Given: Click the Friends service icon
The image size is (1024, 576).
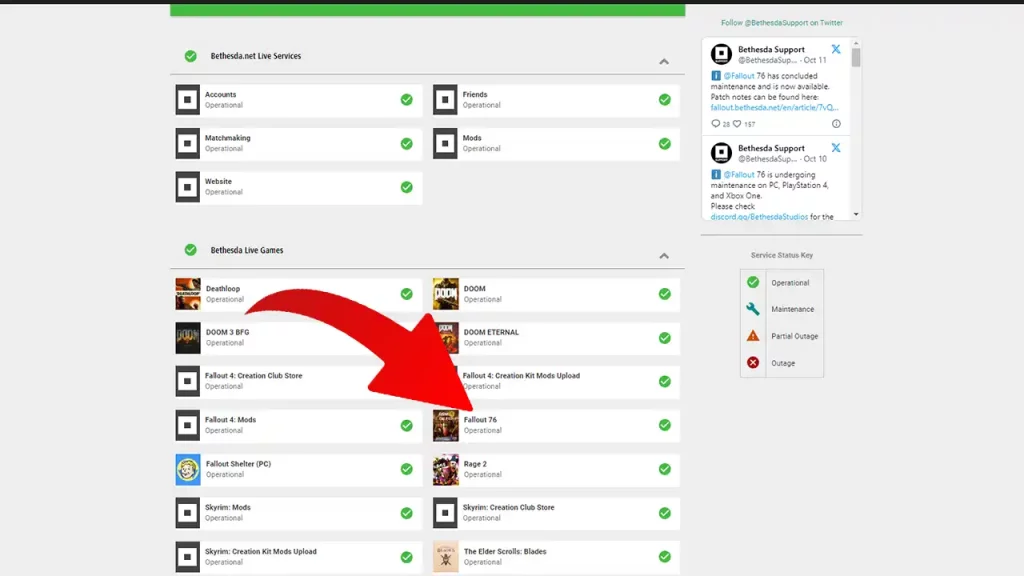Looking at the screenshot, I should 445,99.
